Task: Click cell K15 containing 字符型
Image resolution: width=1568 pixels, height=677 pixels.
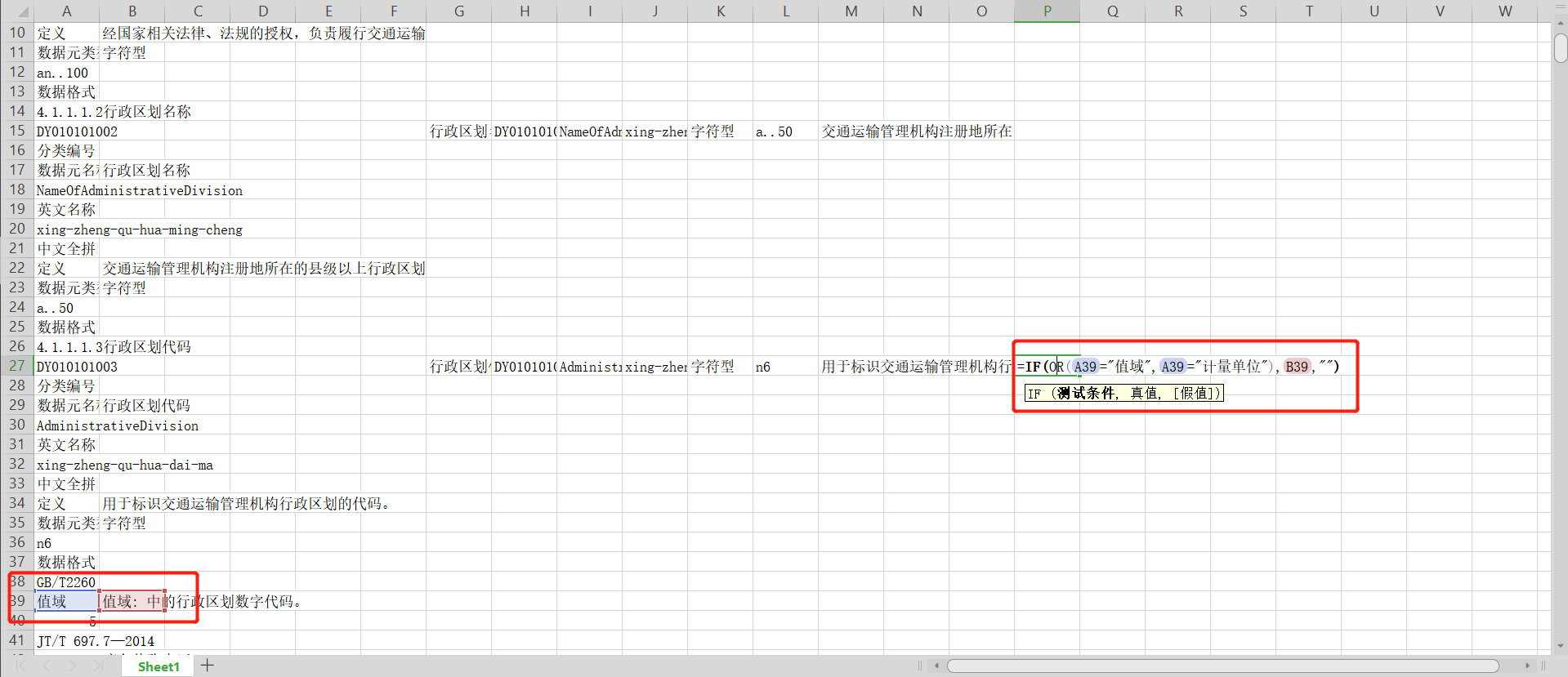Action: tap(721, 131)
